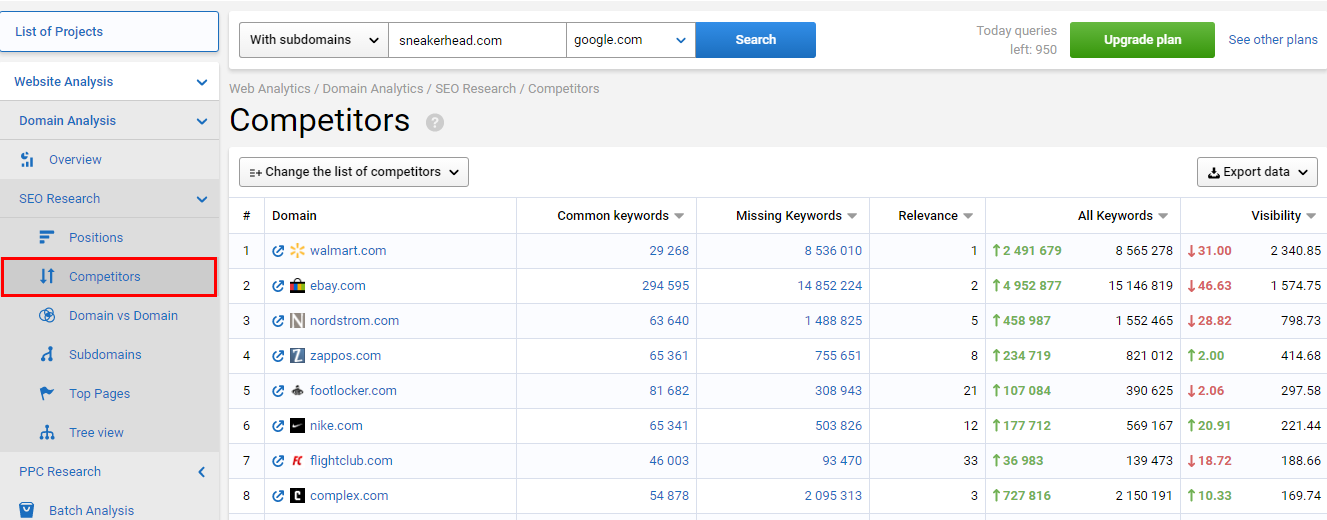Viewport: 1327px width, 520px height.
Task: Open ebay.com external link icon
Action: (278, 286)
